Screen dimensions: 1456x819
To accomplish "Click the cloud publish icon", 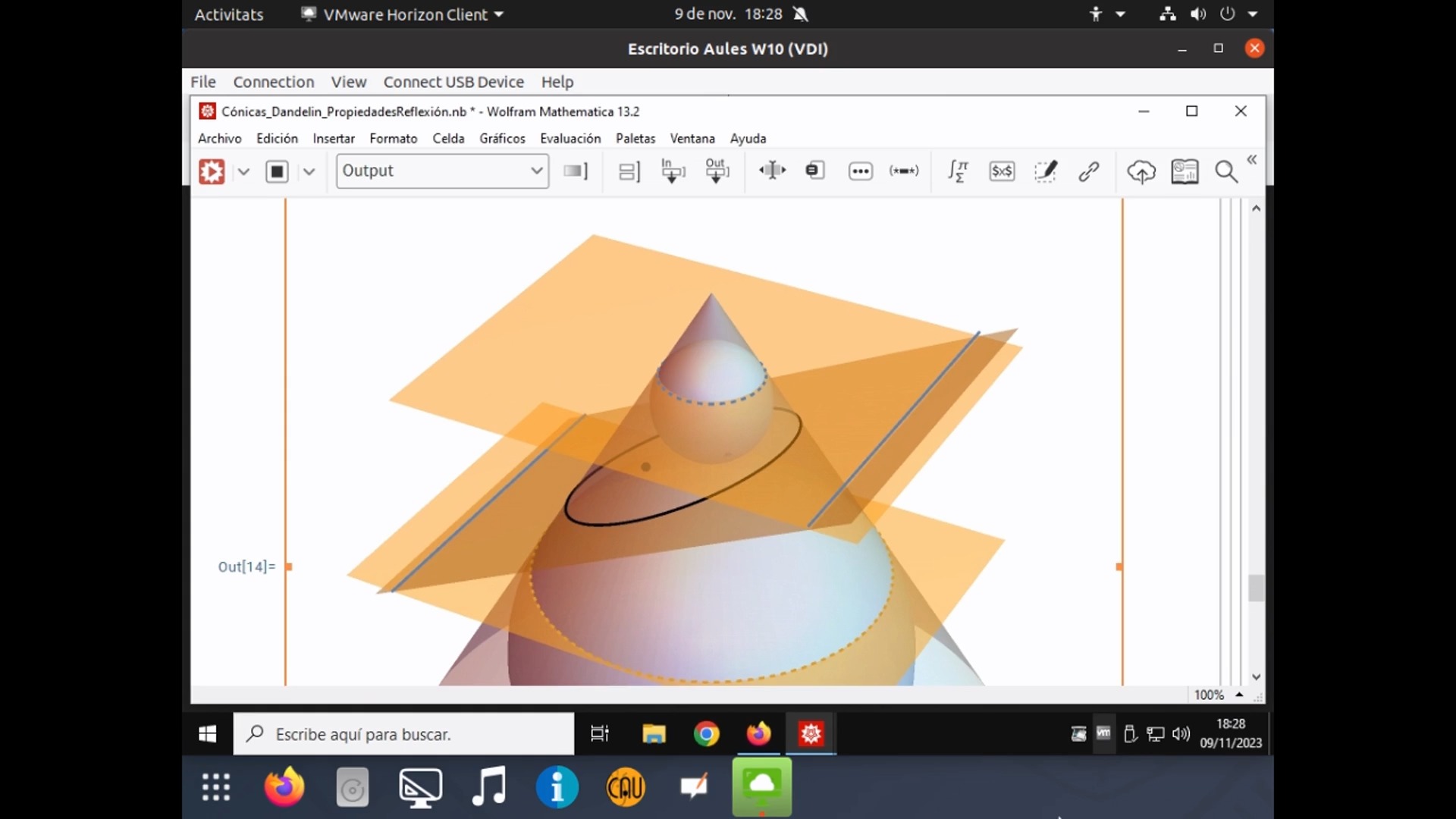I will (x=1141, y=172).
